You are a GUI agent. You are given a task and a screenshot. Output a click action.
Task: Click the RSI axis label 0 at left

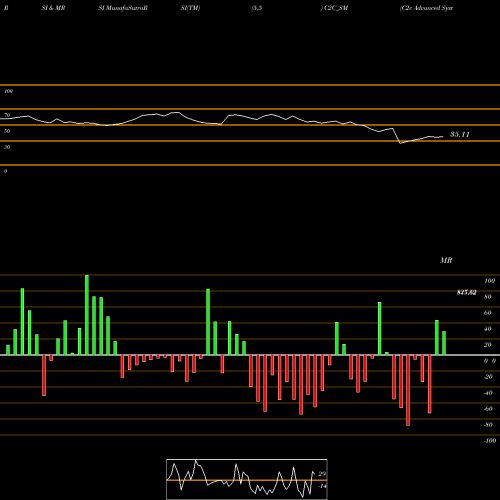pyautogui.click(x=5, y=171)
